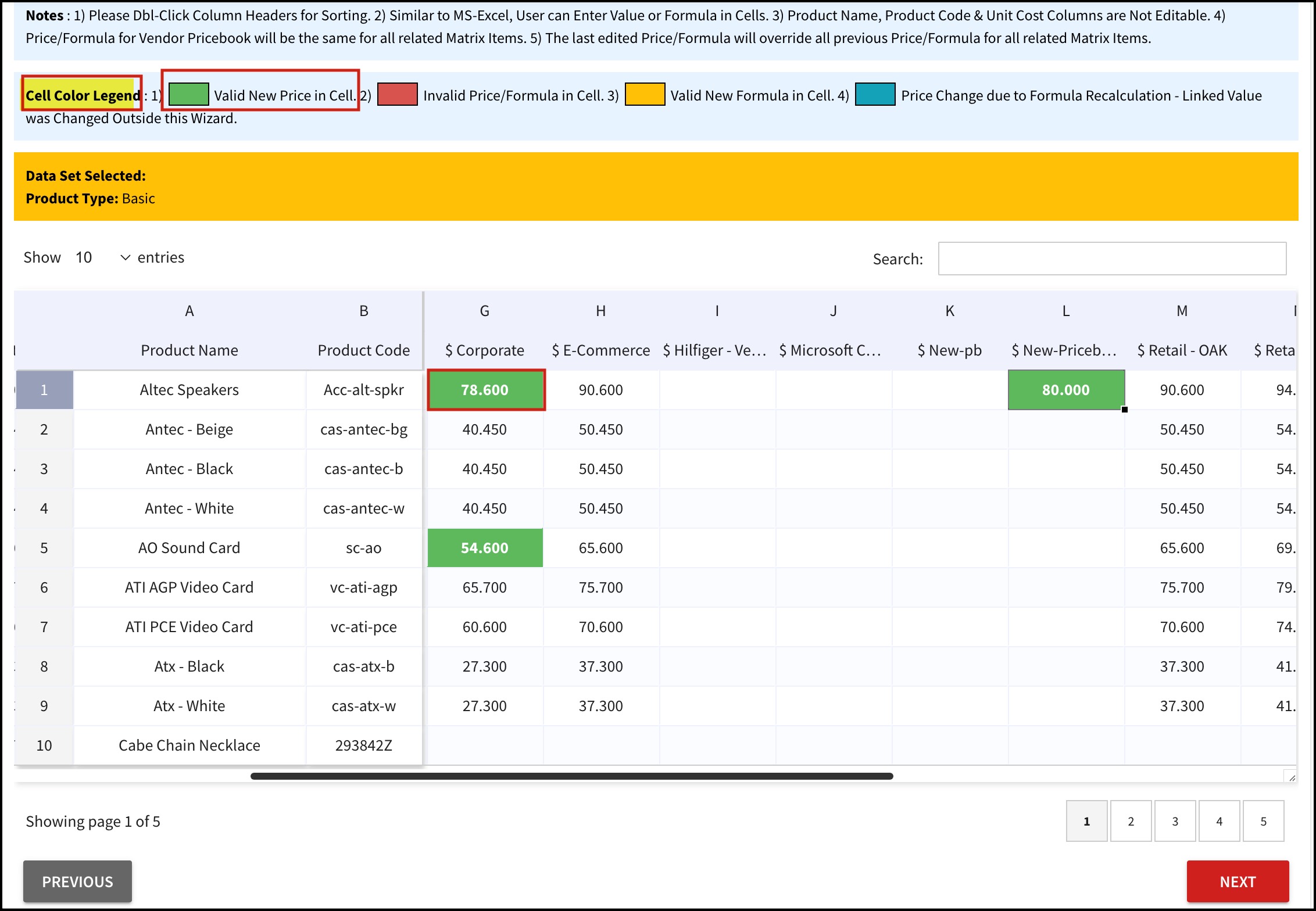Click the table resize handle at bottom right
1316x911 pixels.
click(x=1290, y=776)
